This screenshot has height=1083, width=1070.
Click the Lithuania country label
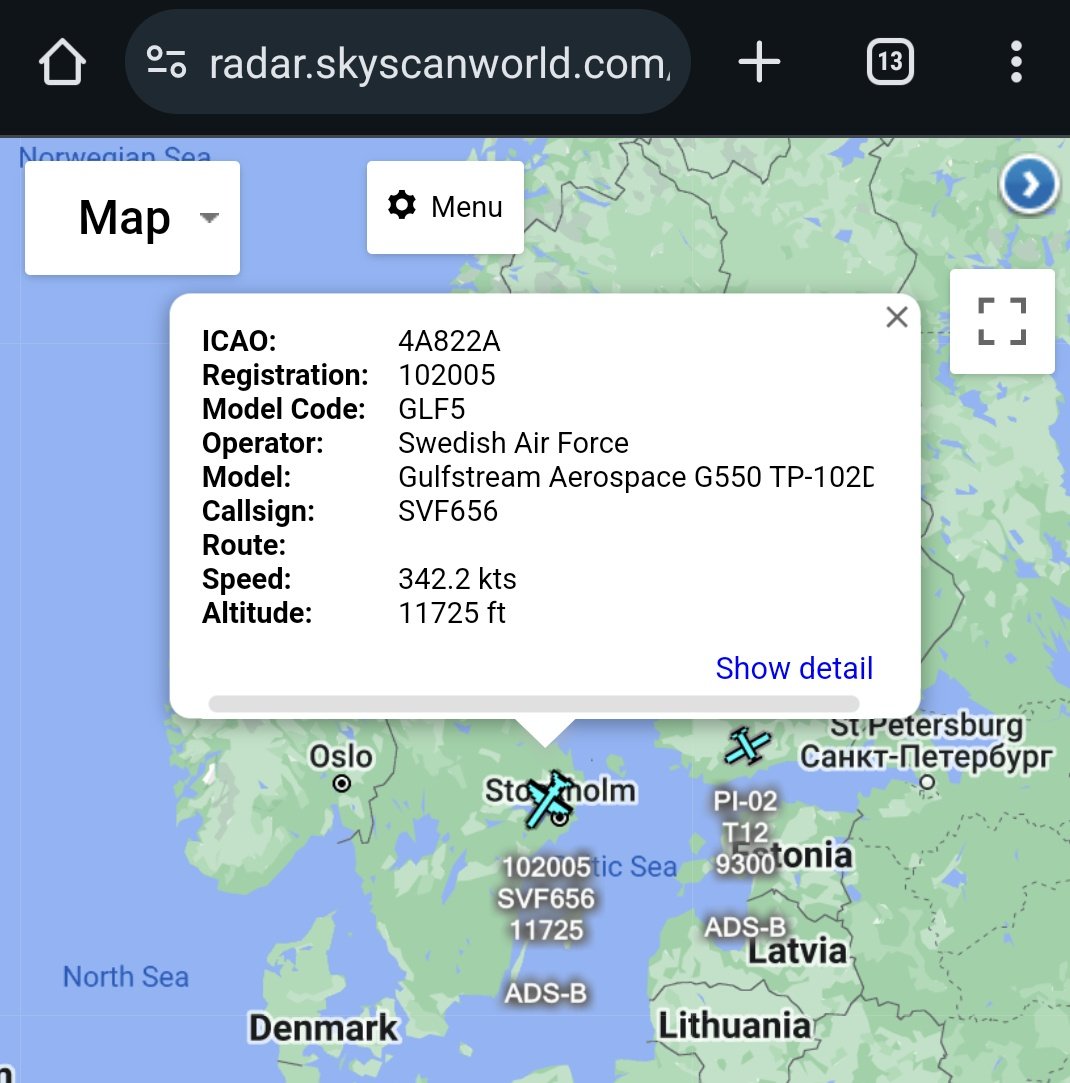[735, 1025]
